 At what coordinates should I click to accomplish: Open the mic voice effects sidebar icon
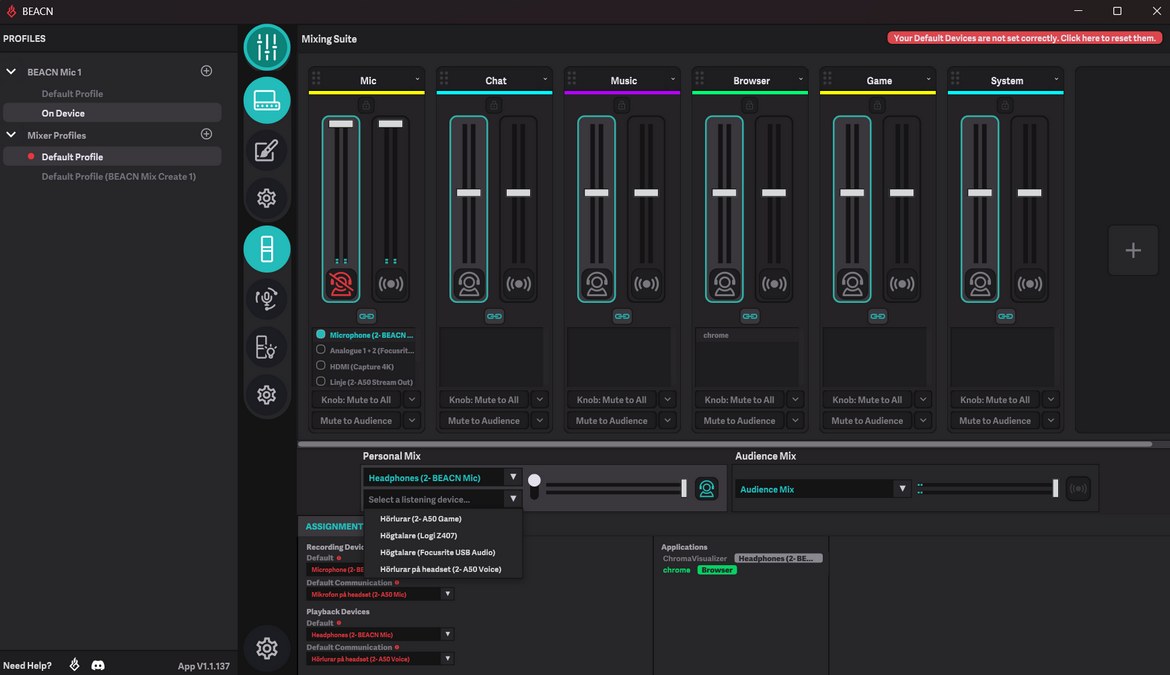[x=266, y=298]
